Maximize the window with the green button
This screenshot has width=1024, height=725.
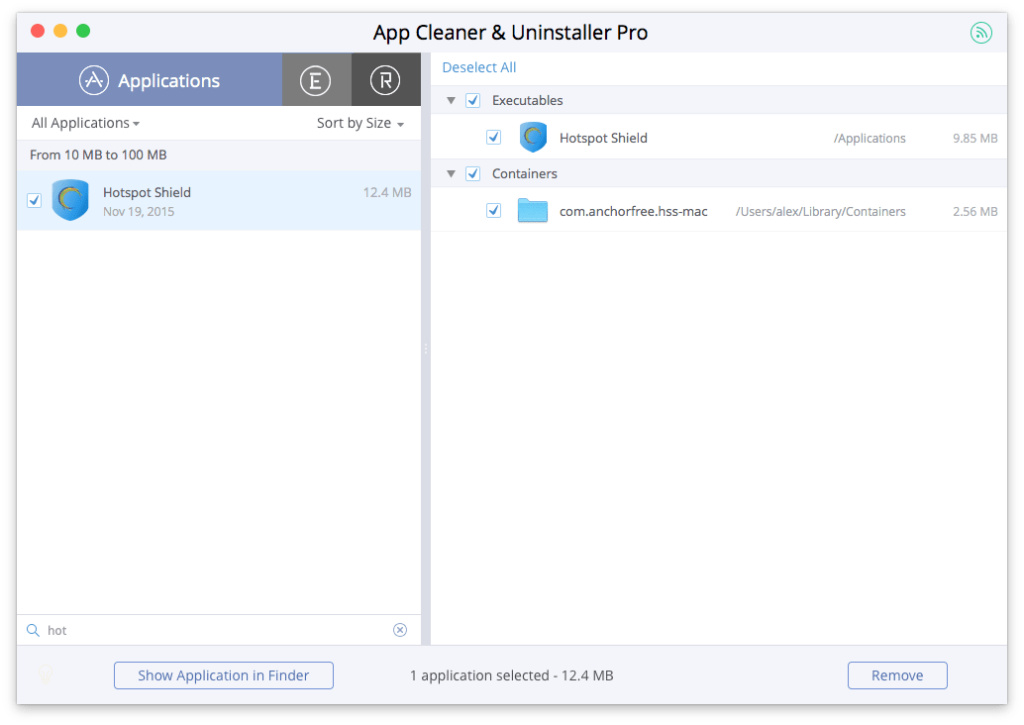(x=84, y=31)
